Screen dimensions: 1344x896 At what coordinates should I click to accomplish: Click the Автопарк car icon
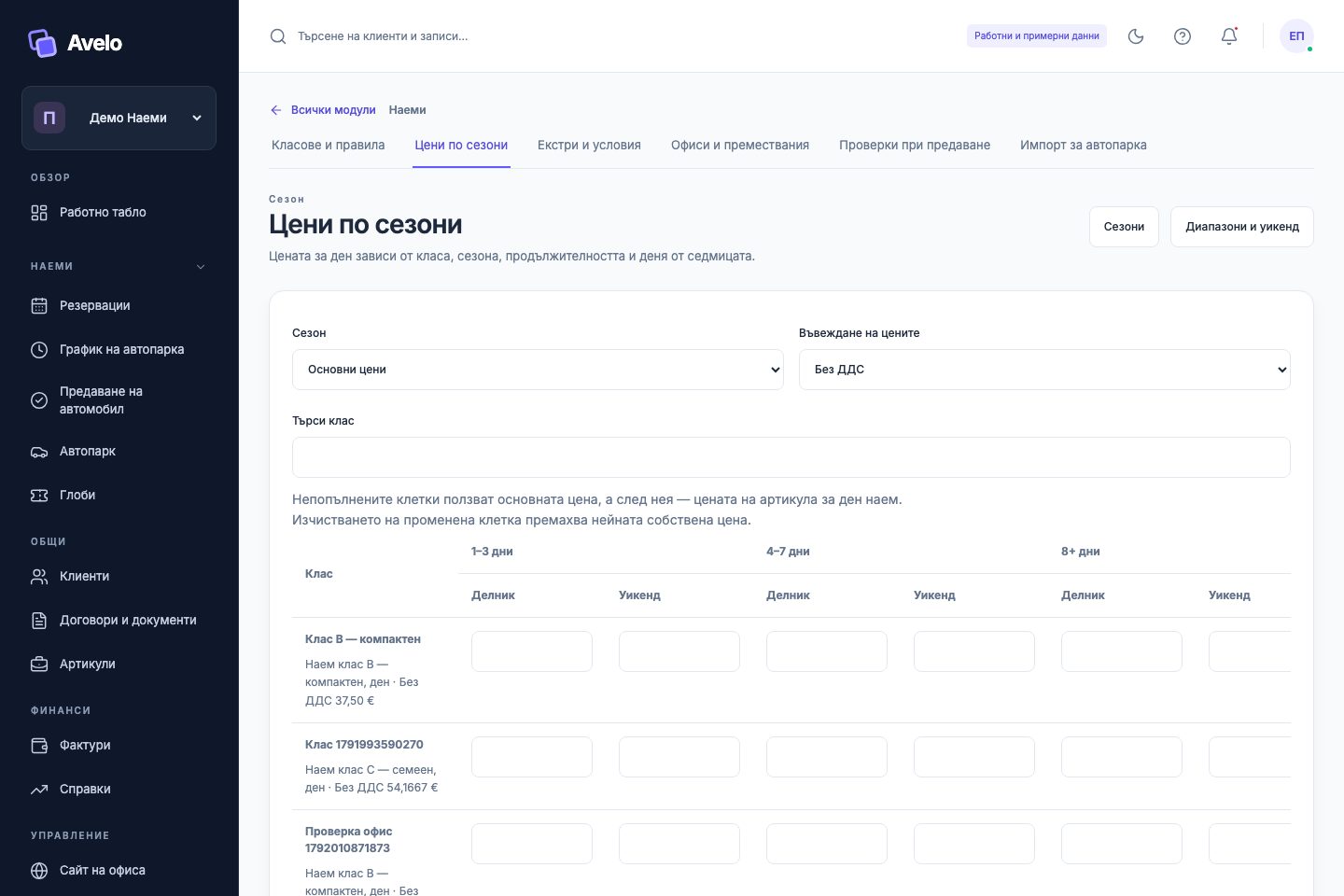[x=39, y=452]
